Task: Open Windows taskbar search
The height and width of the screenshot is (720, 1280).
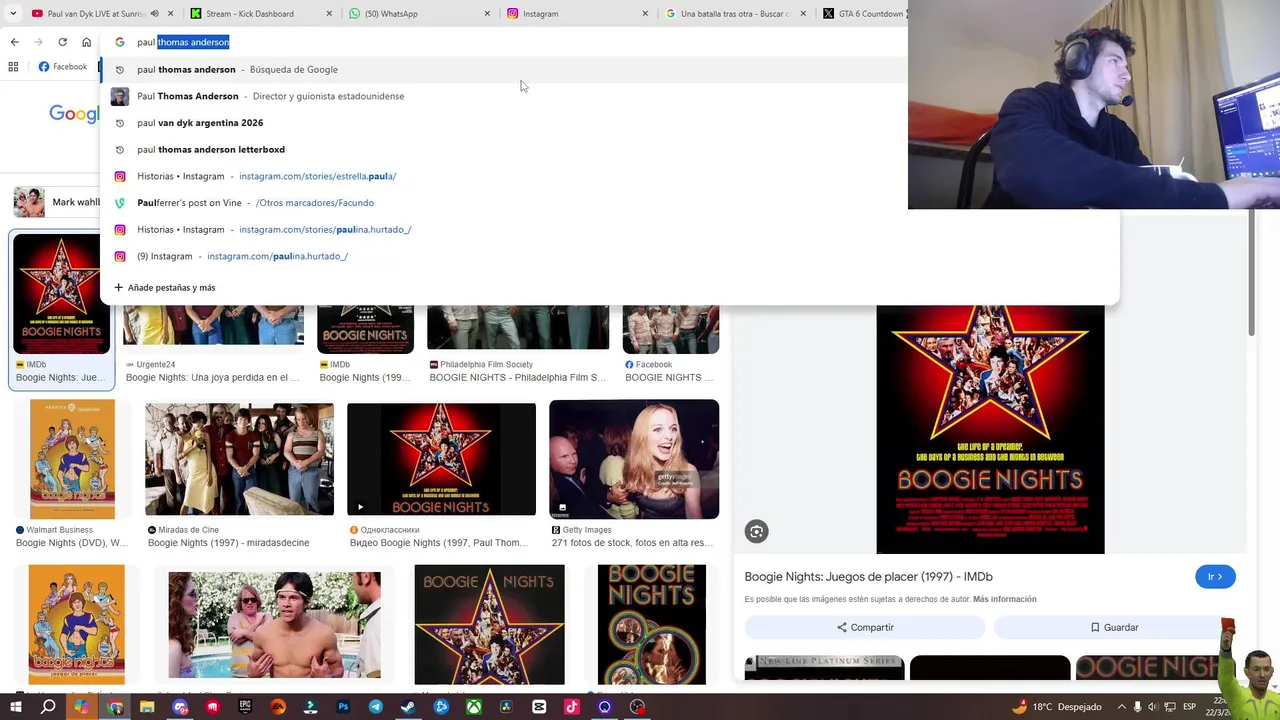Action: pyautogui.click(x=48, y=707)
